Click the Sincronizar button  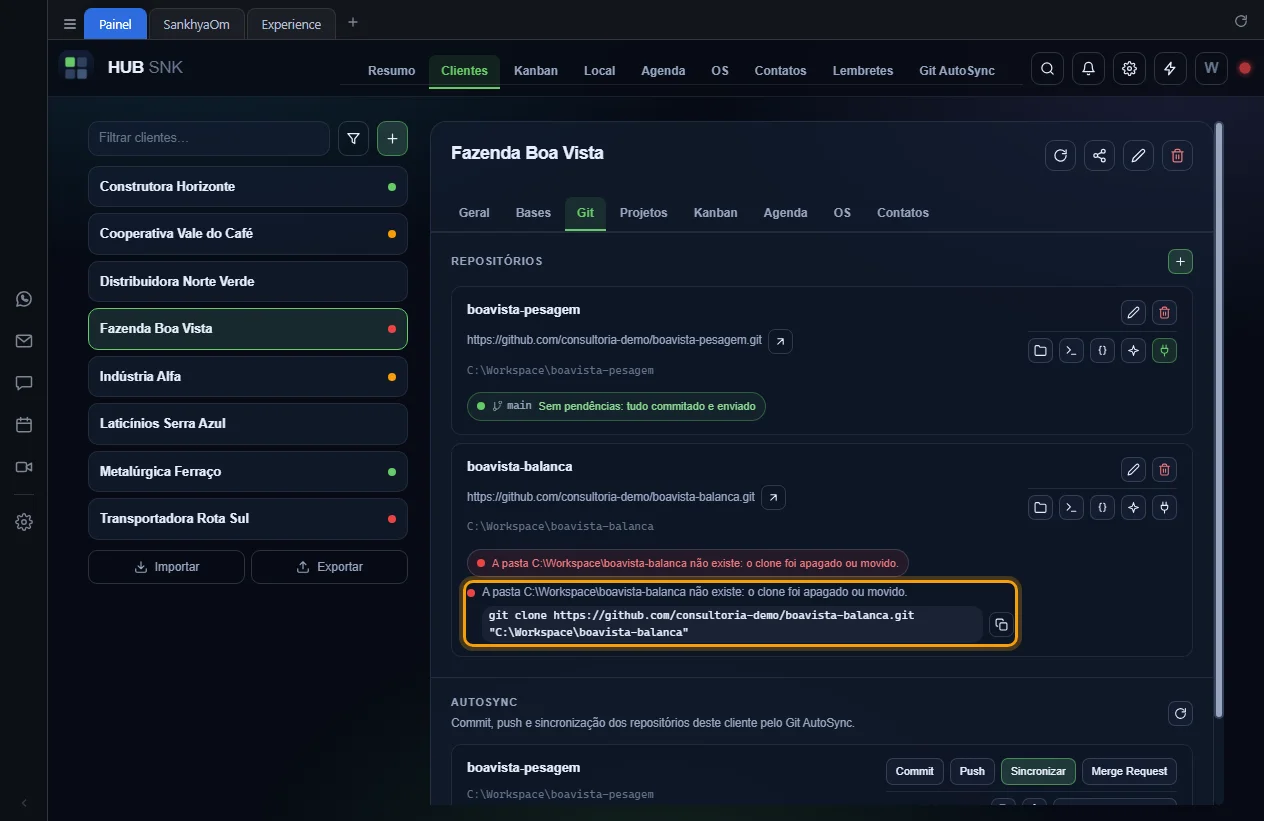click(x=1038, y=771)
